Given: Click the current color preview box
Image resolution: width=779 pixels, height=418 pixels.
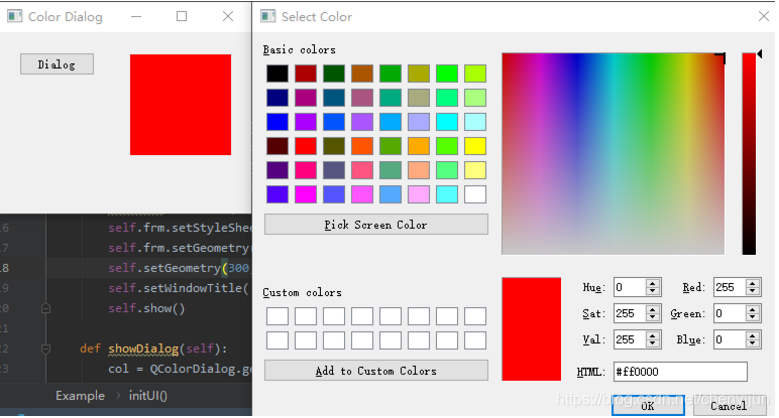Looking at the screenshot, I should point(531,329).
